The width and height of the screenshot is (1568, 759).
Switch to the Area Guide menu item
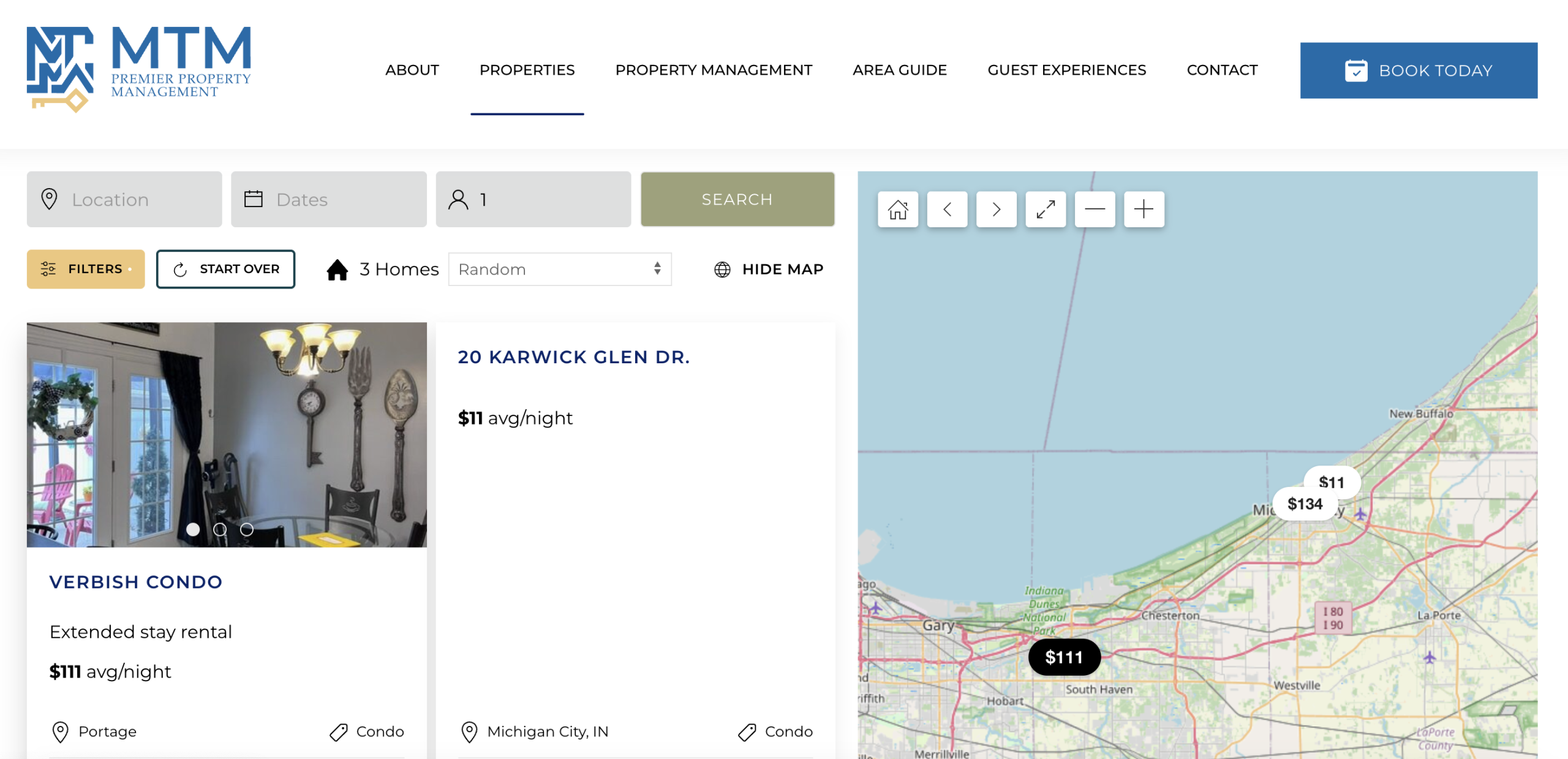click(x=899, y=70)
